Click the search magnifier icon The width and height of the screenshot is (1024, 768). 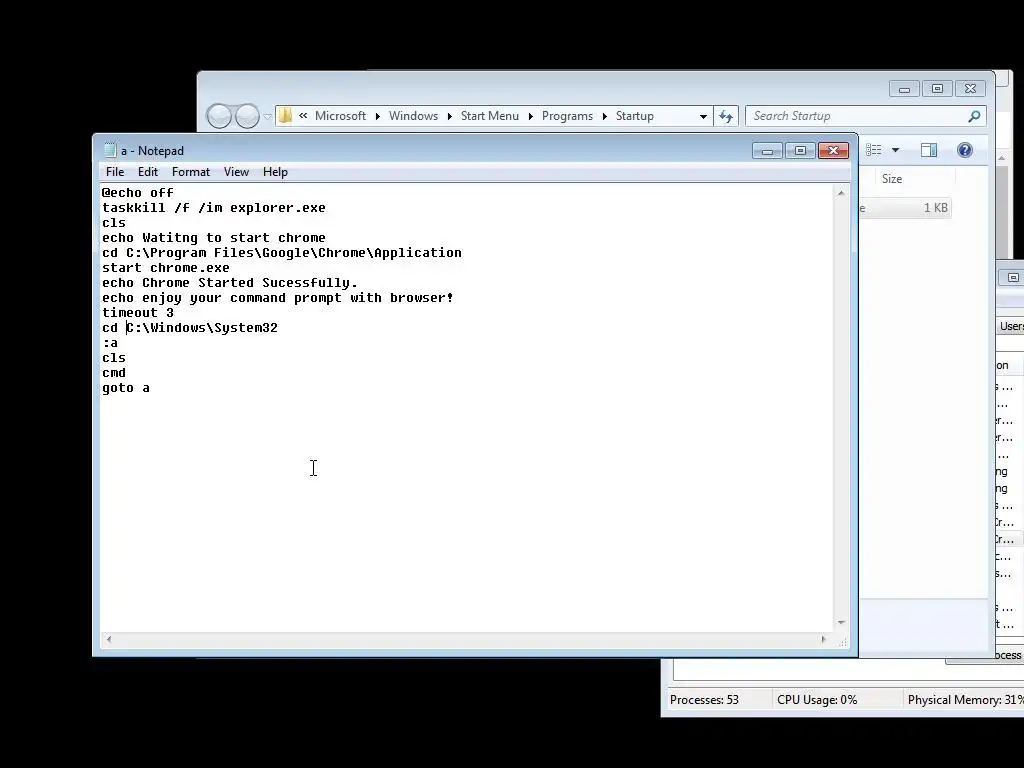click(974, 116)
